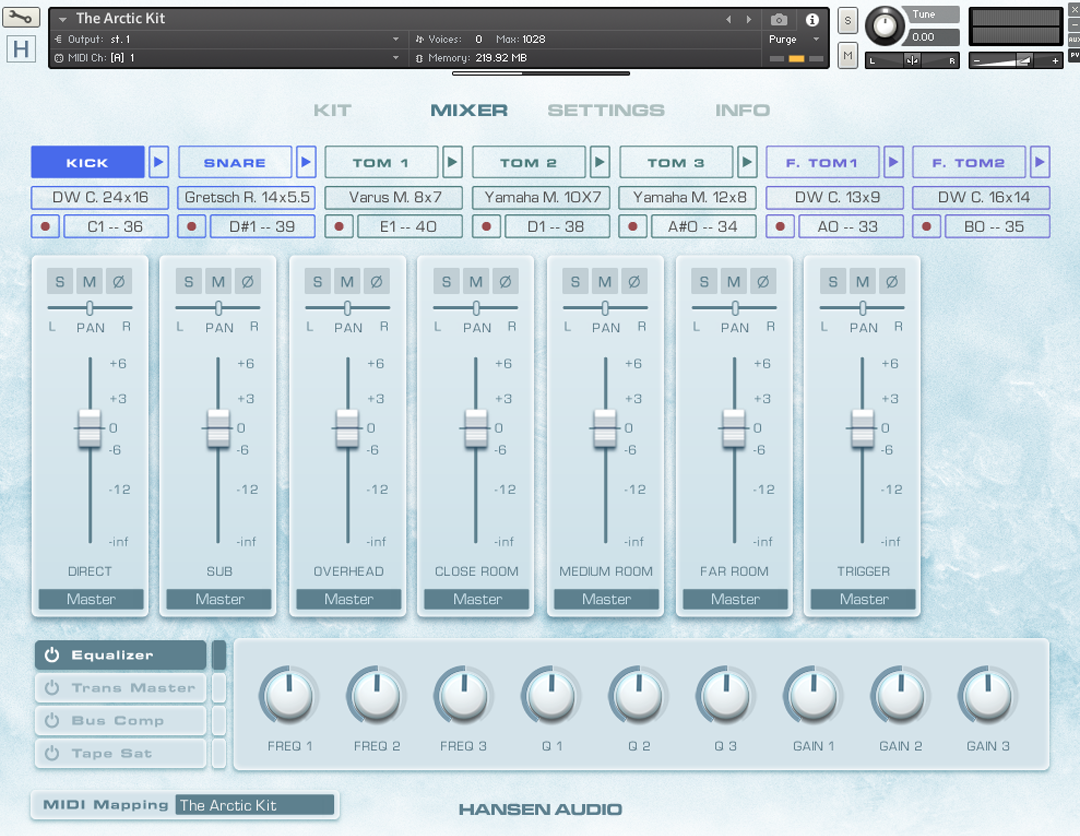This screenshot has width=1080, height=836.
Task: Click the MIDI Mapping preset field
Action: point(254,805)
